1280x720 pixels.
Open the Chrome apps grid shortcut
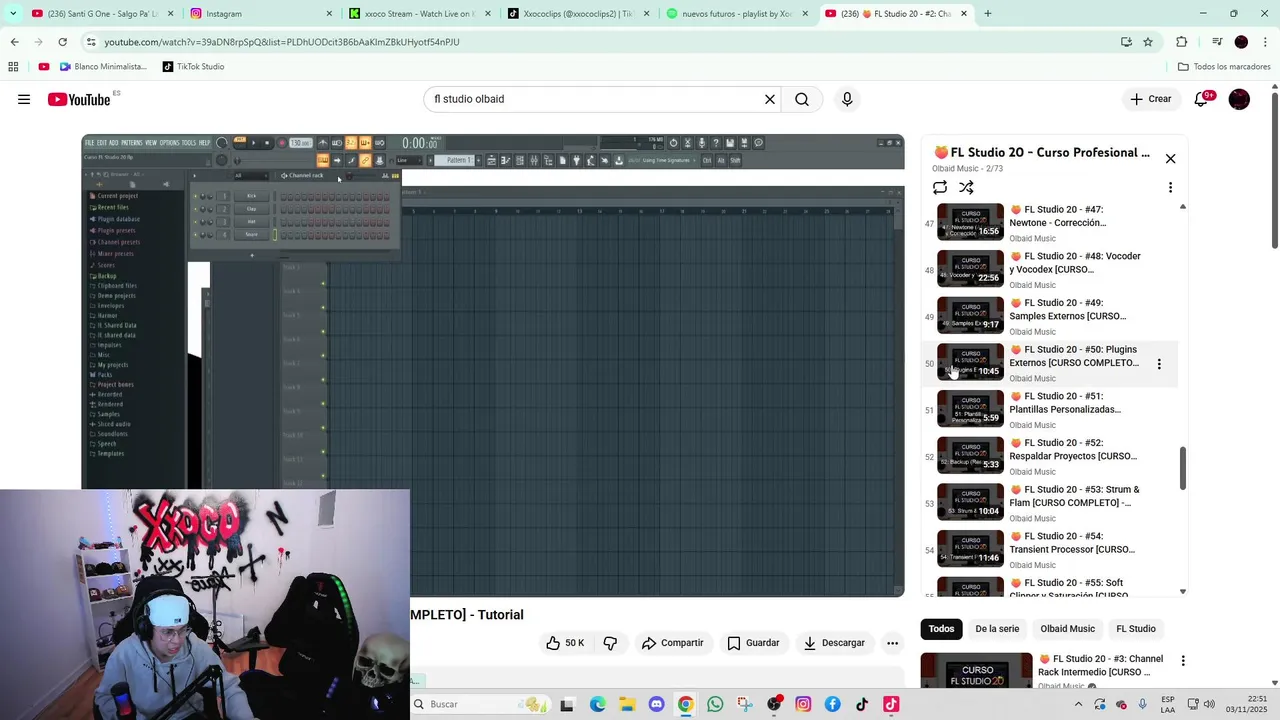pos(13,67)
